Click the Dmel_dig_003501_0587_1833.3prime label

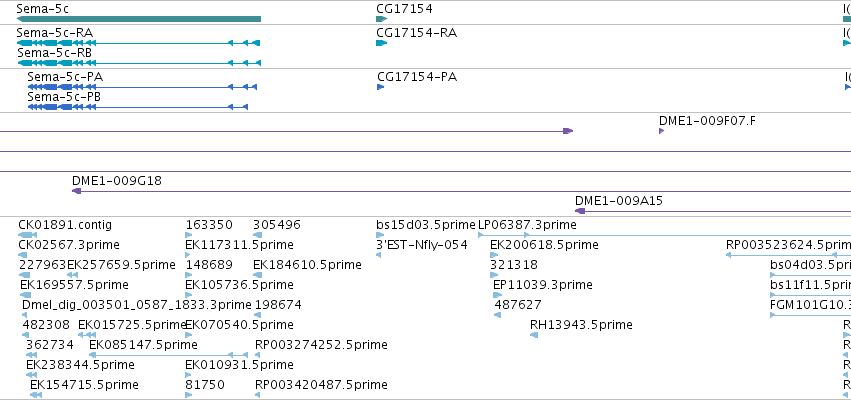pyautogui.click(x=137, y=304)
